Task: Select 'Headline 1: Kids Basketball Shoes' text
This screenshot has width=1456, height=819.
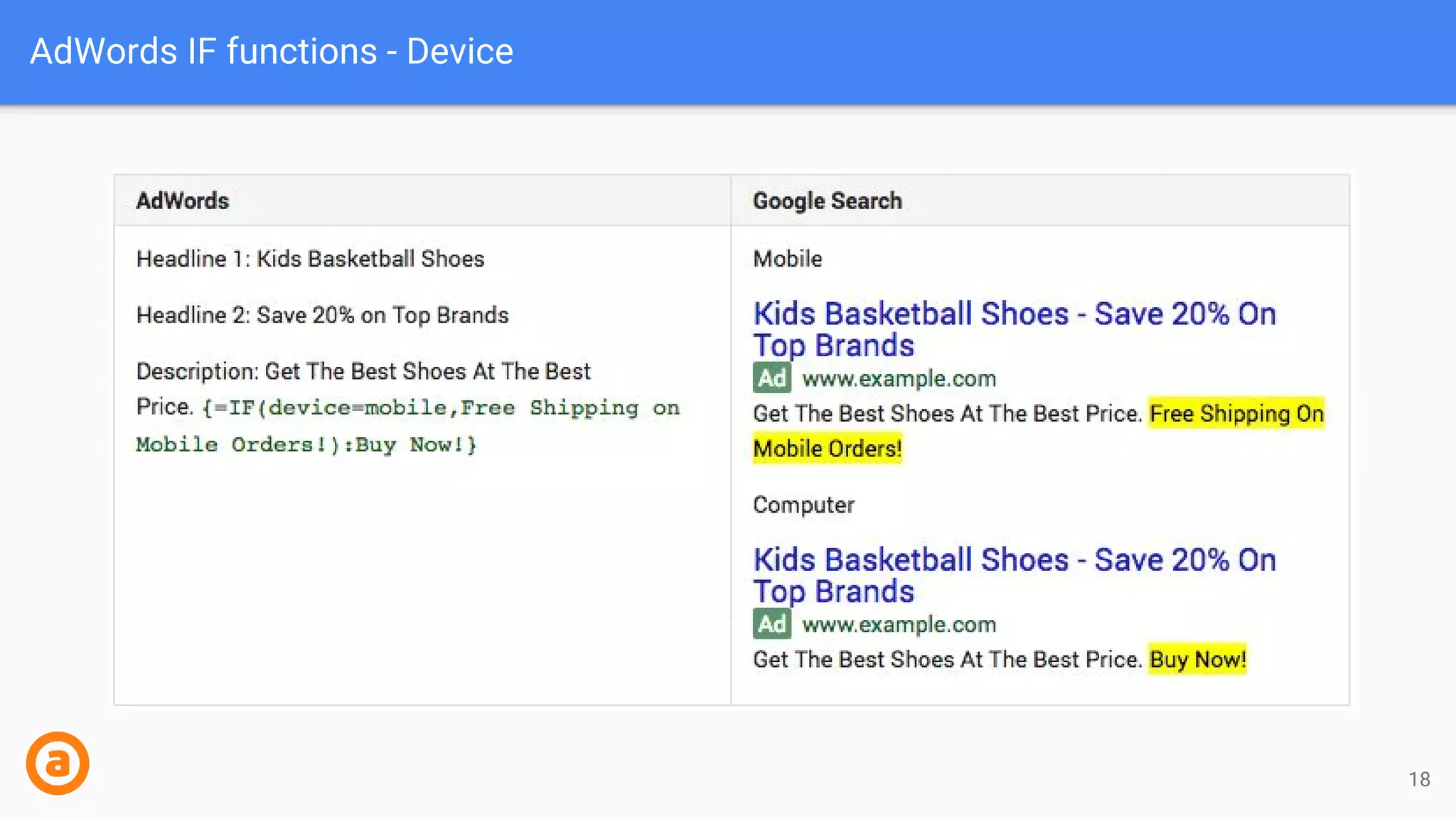Action: [311, 259]
